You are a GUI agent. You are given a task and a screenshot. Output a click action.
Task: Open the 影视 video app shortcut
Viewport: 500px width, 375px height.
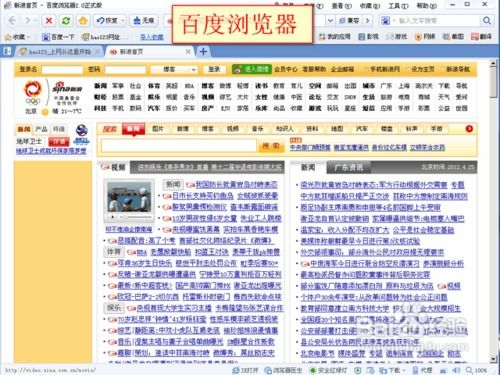(368, 37)
